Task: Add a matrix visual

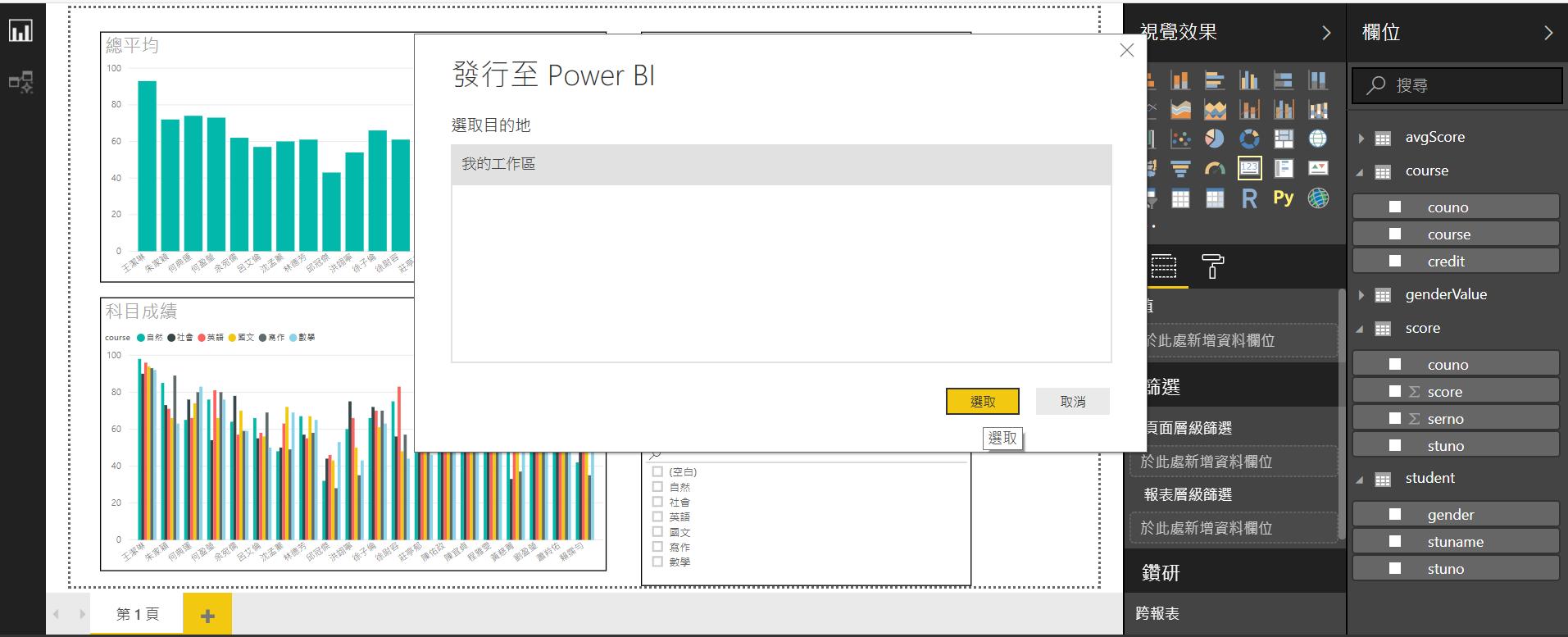Action: [1215, 198]
